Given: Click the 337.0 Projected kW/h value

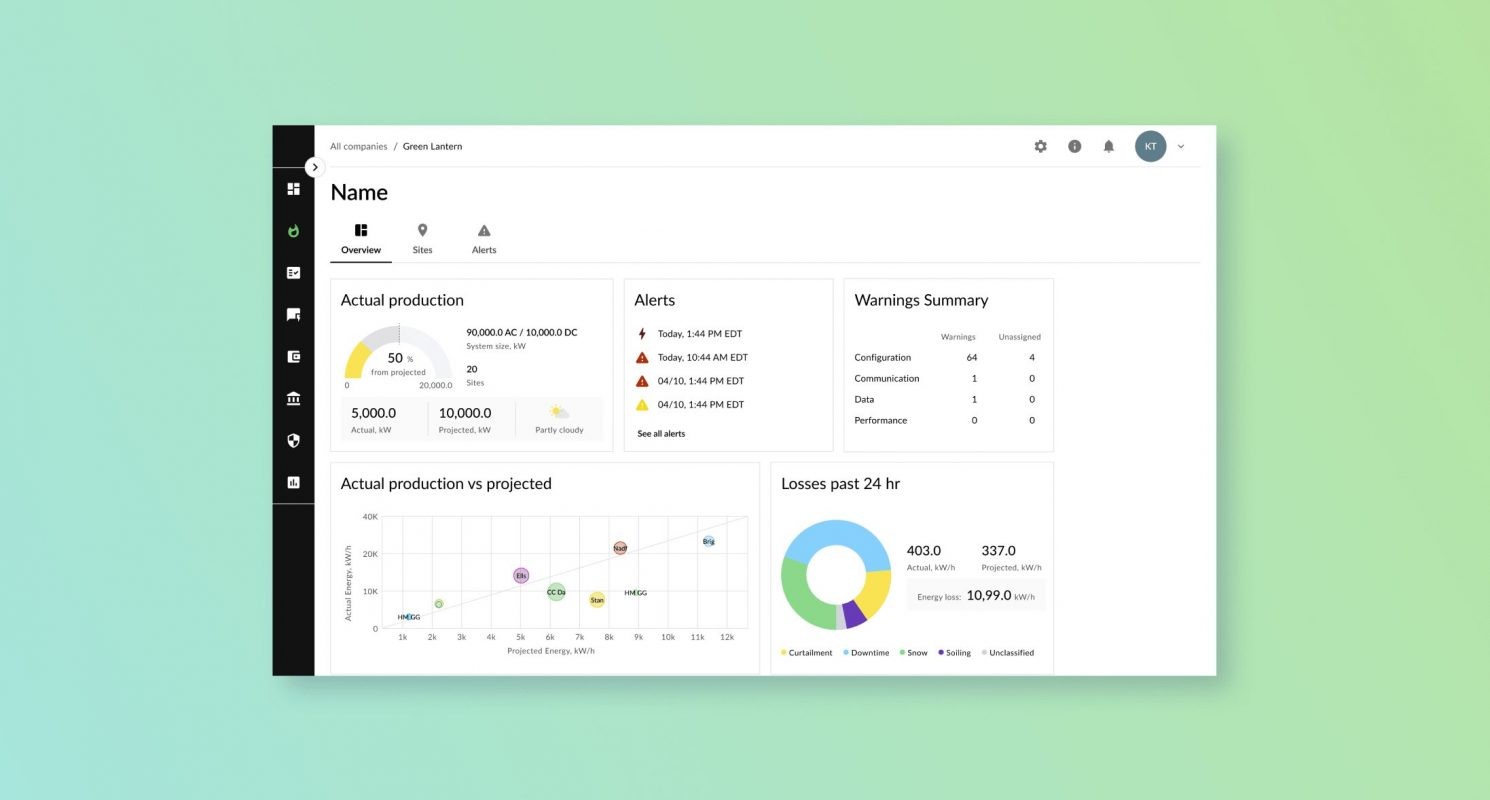Looking at the screenshot, I should (998, 550).
